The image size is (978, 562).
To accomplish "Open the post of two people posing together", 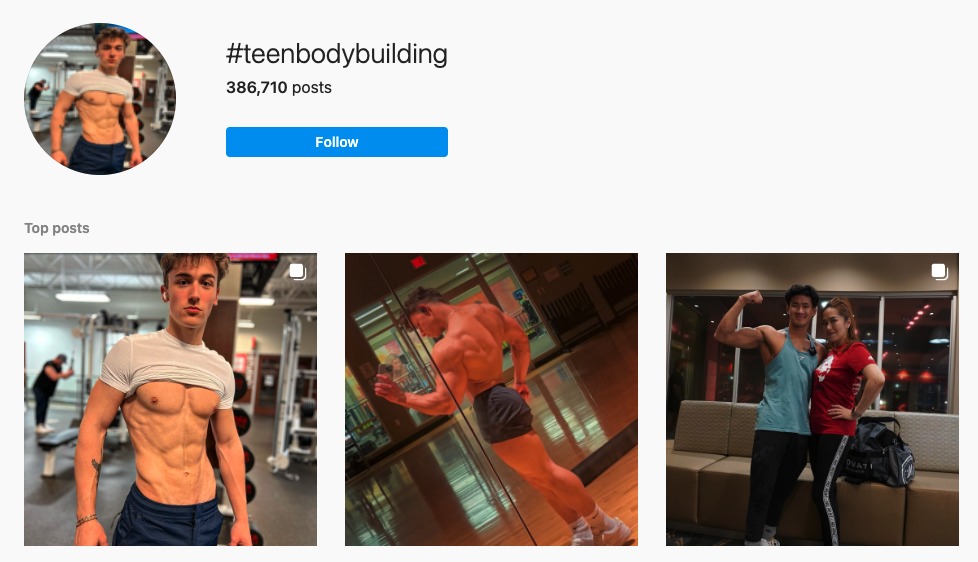I will (x=812, y=399).
